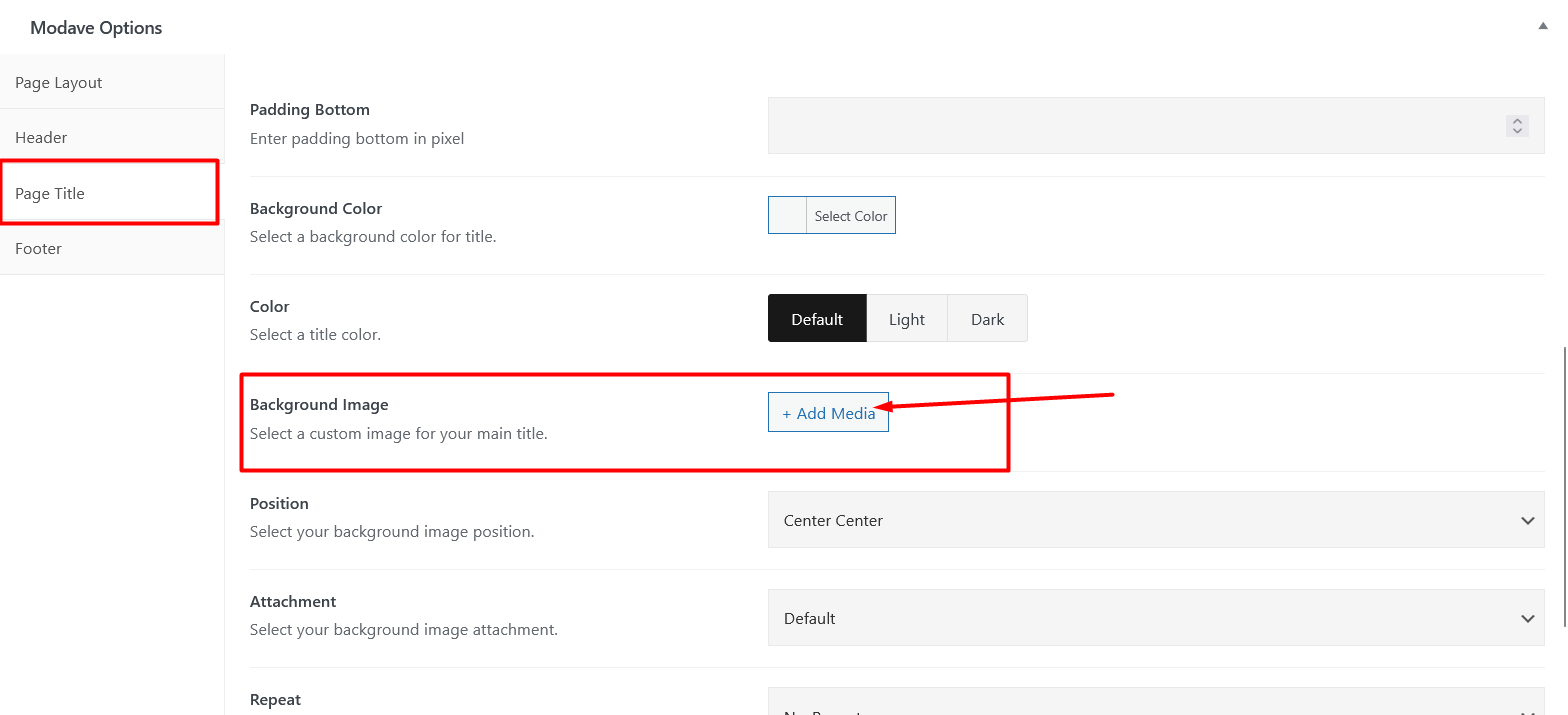Collapse the Modave Options panel arrow
This screenshot has height=715, width=1568.
(x=1543, y=27)
